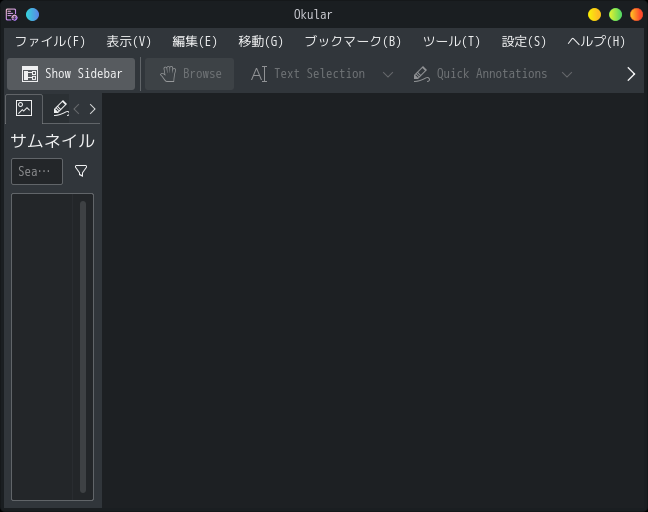Viewport: 648px width, 512px height.
Task: Show hidden toolbar items via overflow chevron
Action: tap(631, 74)
